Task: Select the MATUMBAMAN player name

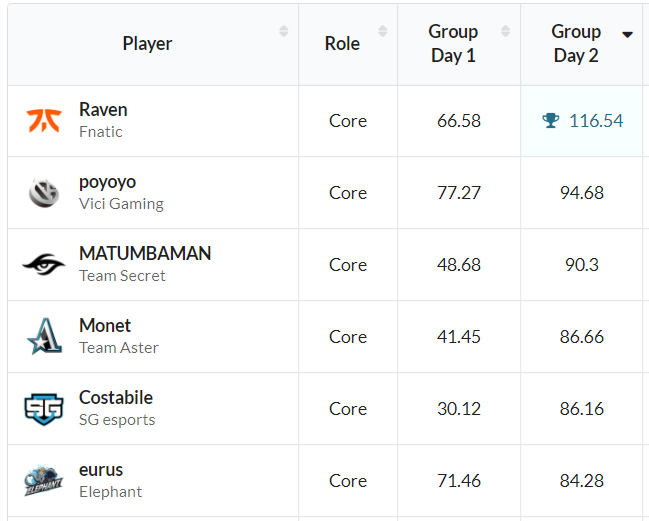Action: click(x=145, y=254)
